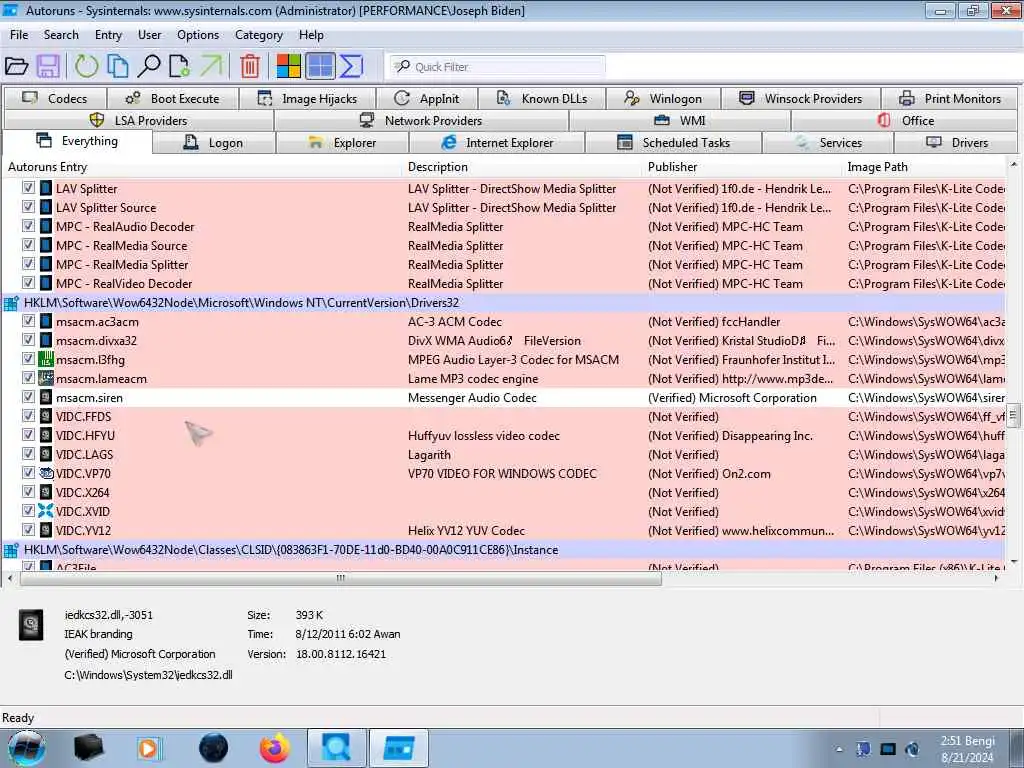Uncheck the msacm.ac3acm checkbox

[x=28, y=321]
